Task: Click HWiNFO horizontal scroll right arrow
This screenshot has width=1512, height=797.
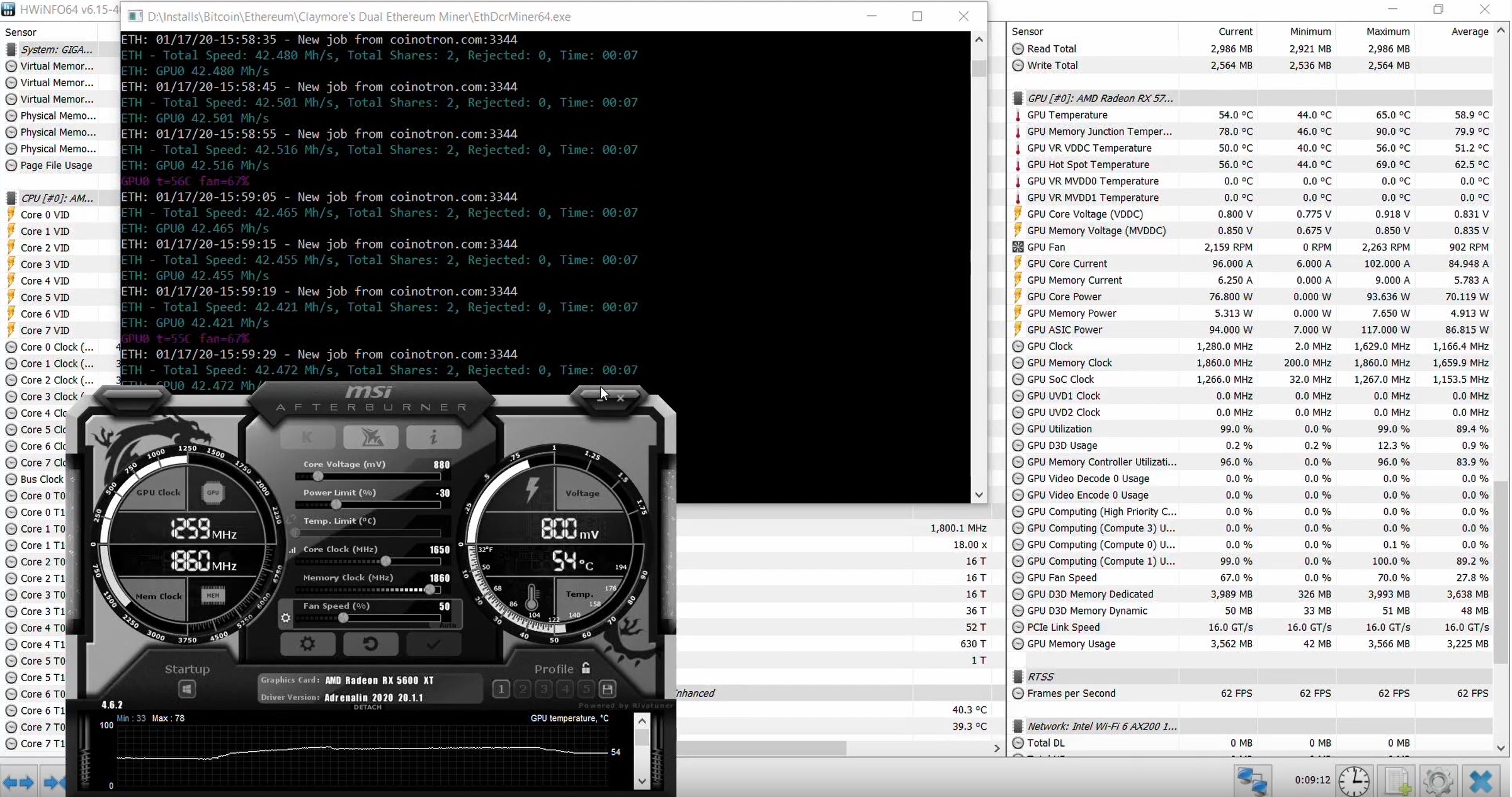Action: [x=996, y=749]
